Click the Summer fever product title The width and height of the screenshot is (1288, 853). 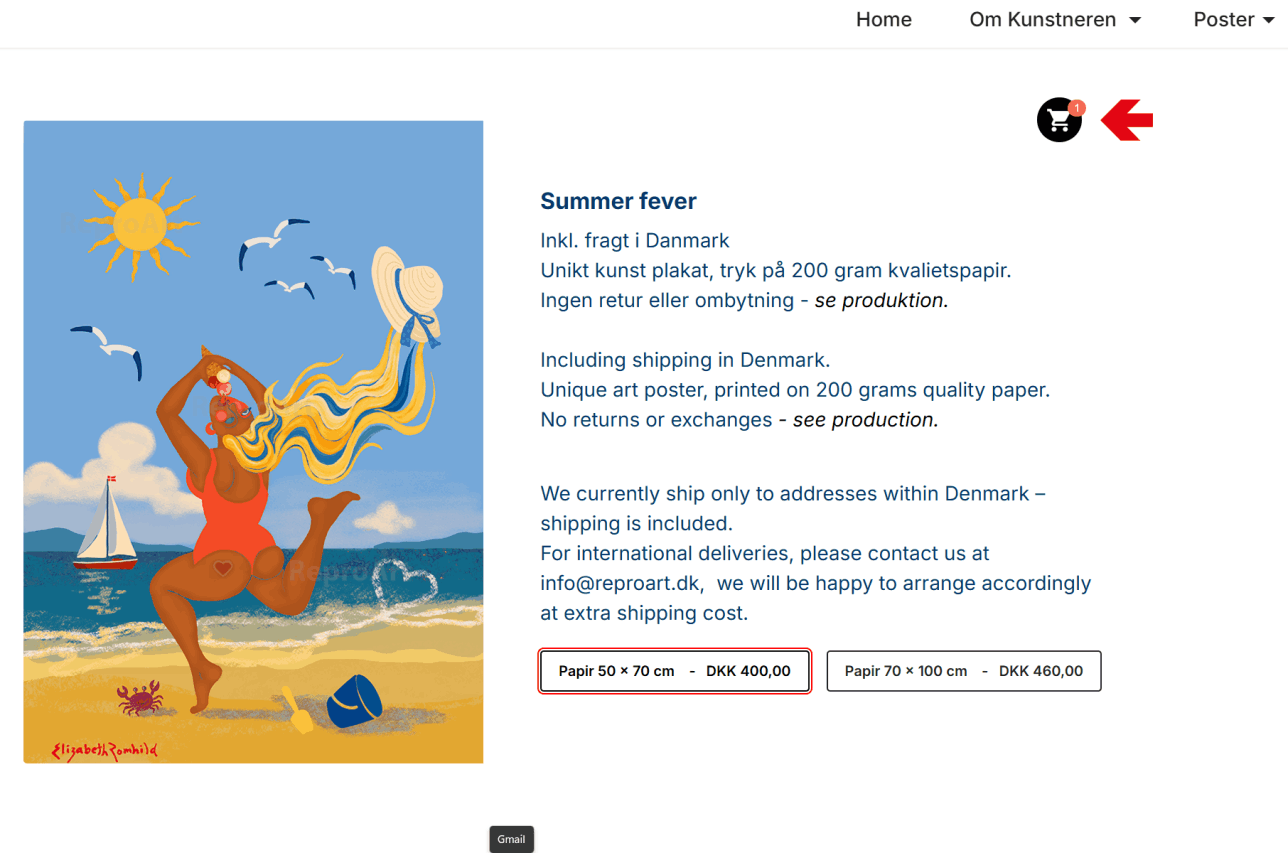pyautogui.click(x=618, y=201)
